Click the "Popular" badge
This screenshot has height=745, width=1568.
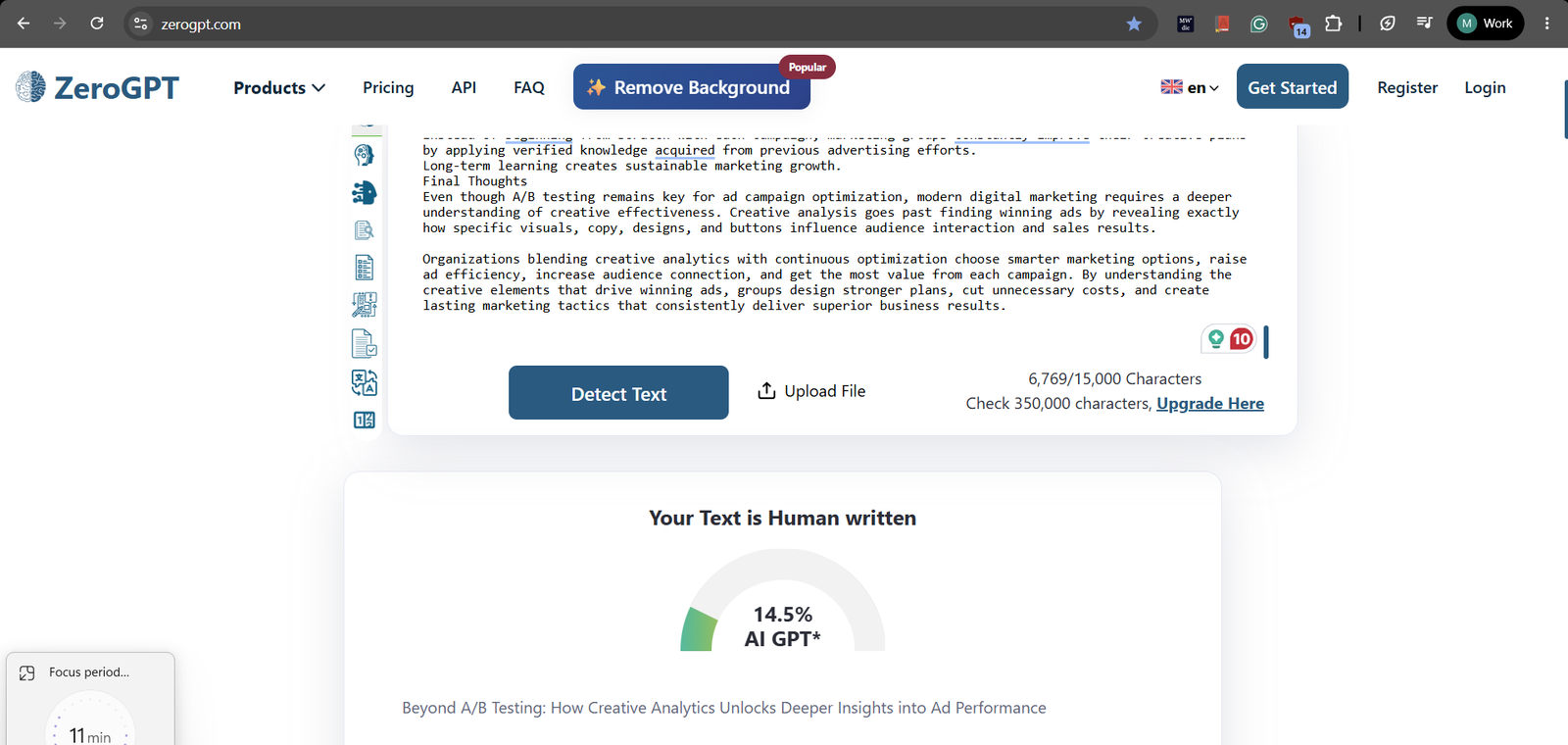click(808, 67)
